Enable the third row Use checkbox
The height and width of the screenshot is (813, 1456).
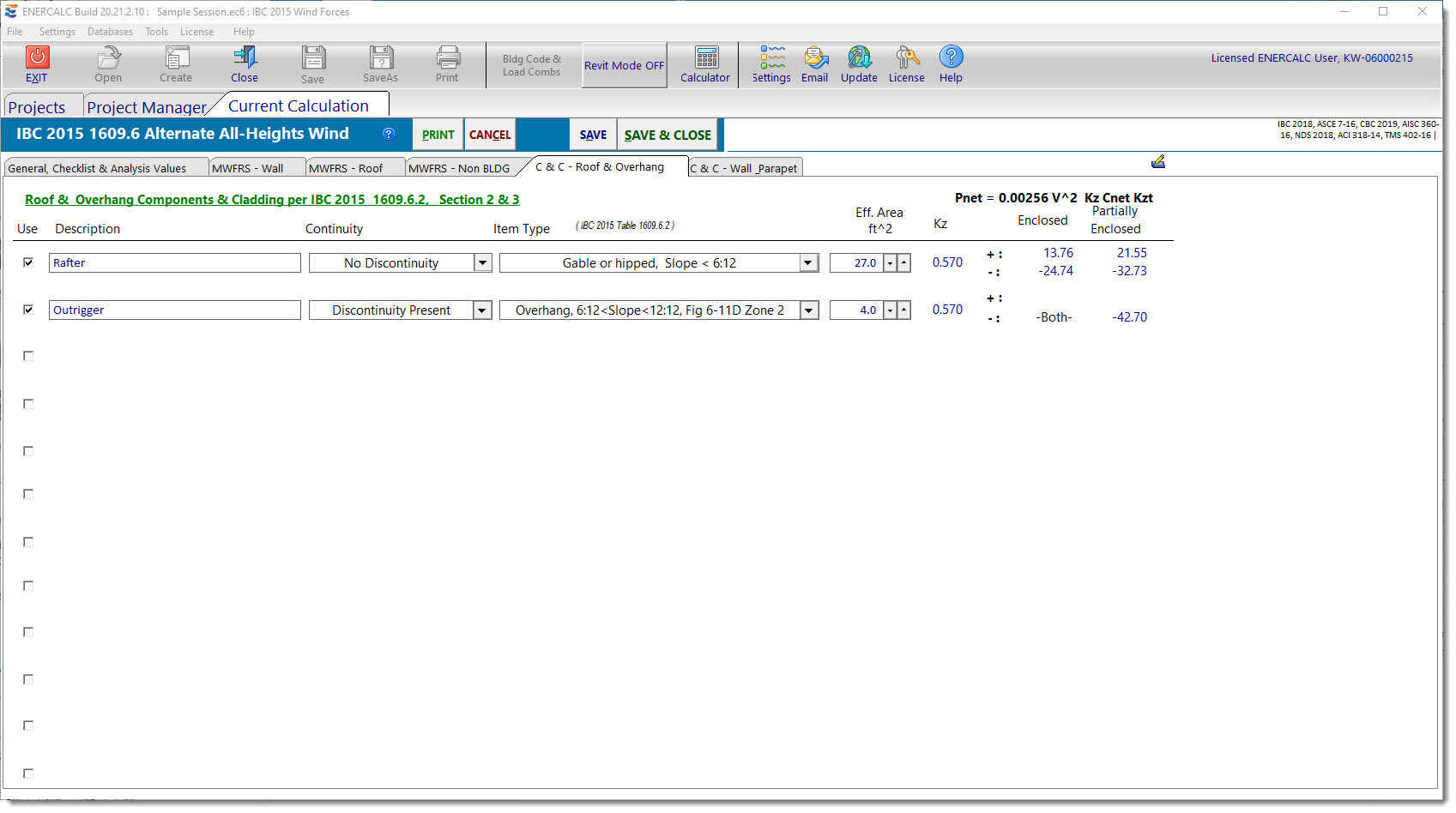point(28,356)
